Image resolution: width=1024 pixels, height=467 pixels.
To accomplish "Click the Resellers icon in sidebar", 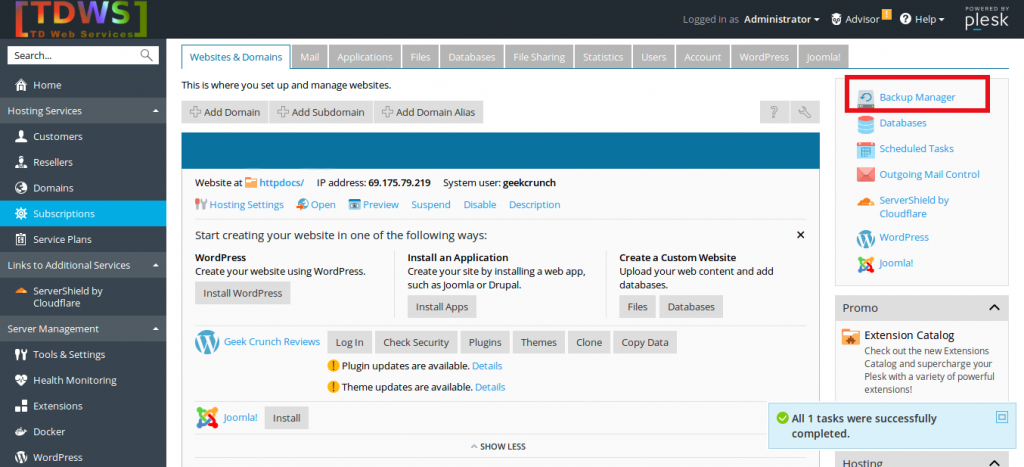I will (21, 162).
